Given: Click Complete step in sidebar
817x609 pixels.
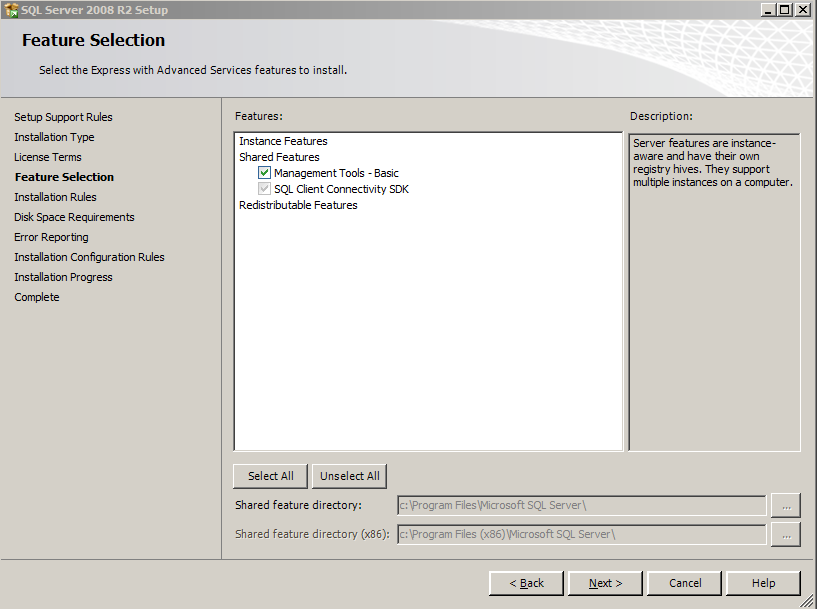Looking at the screenshot, I should coord(36,297).
